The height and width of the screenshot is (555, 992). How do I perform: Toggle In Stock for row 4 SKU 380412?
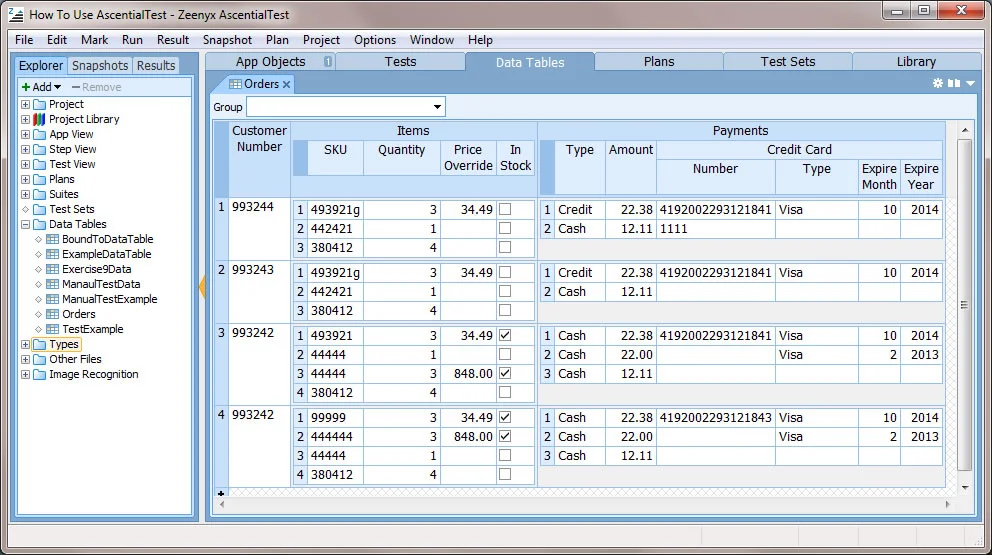(505, 474)
